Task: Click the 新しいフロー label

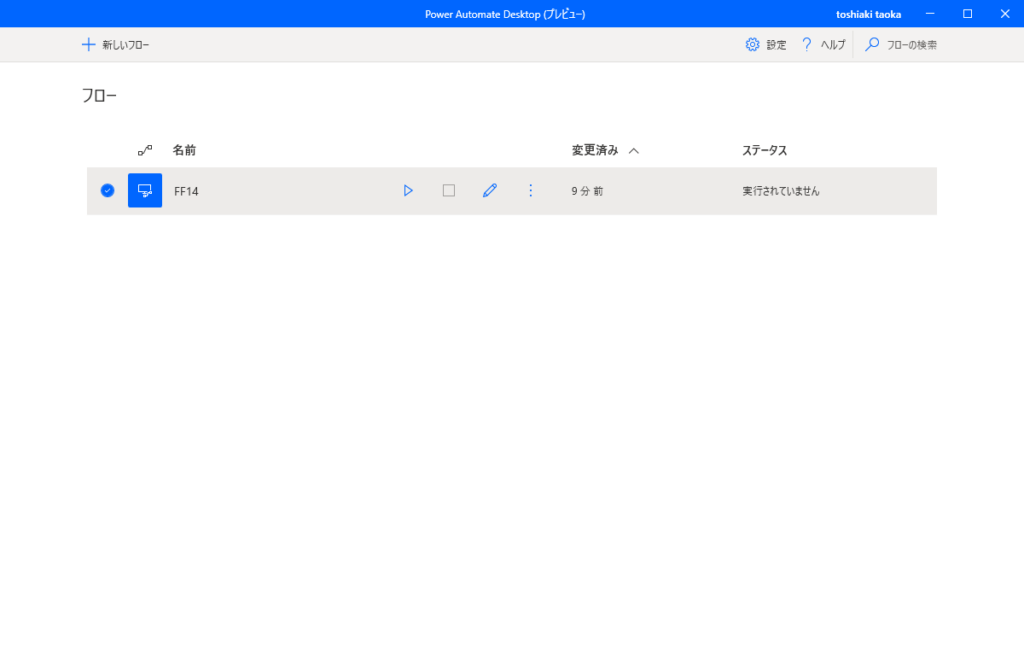Action: click(126, 45)
